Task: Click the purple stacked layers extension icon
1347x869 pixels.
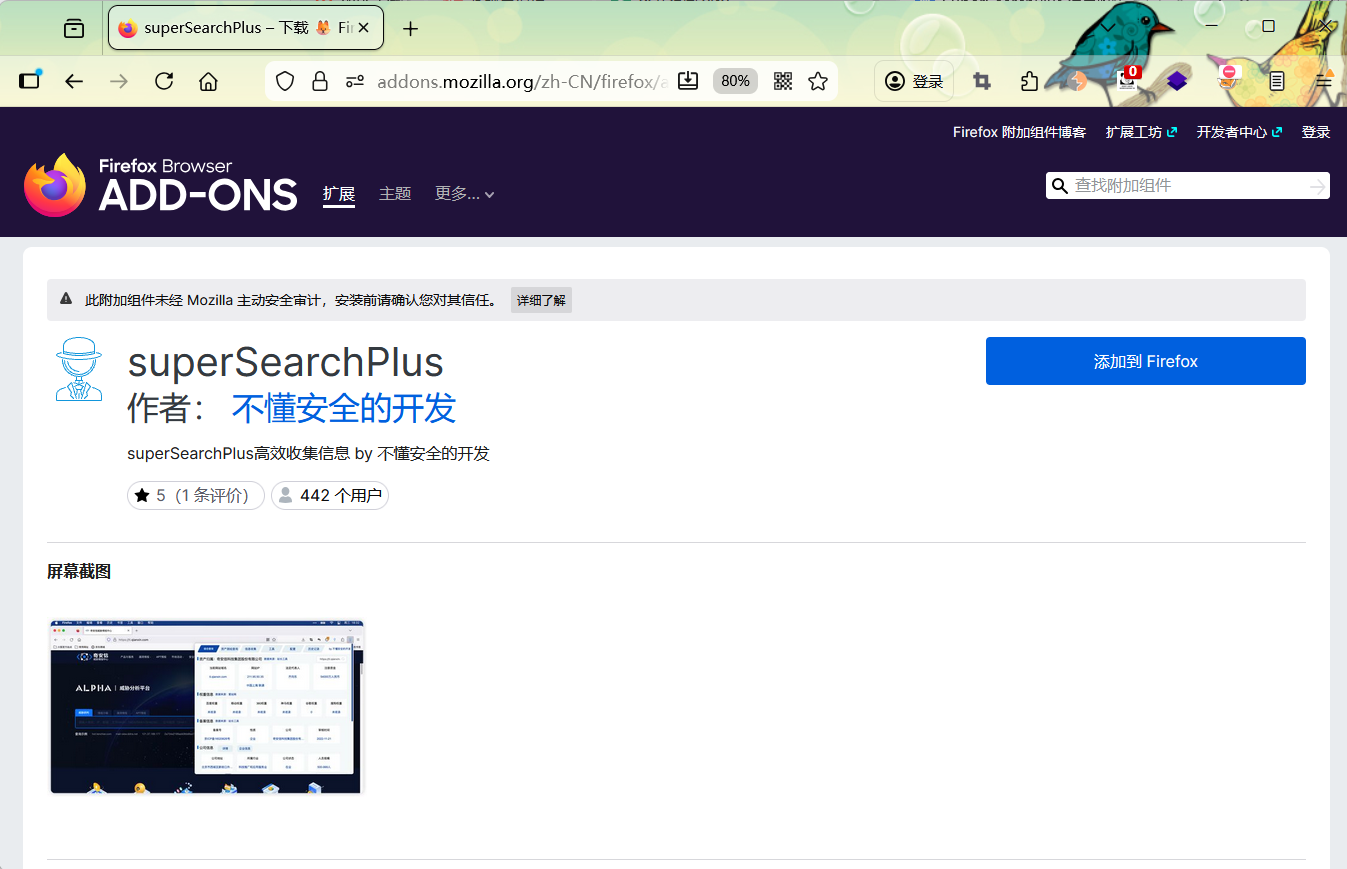Action: click(1177, 81)
